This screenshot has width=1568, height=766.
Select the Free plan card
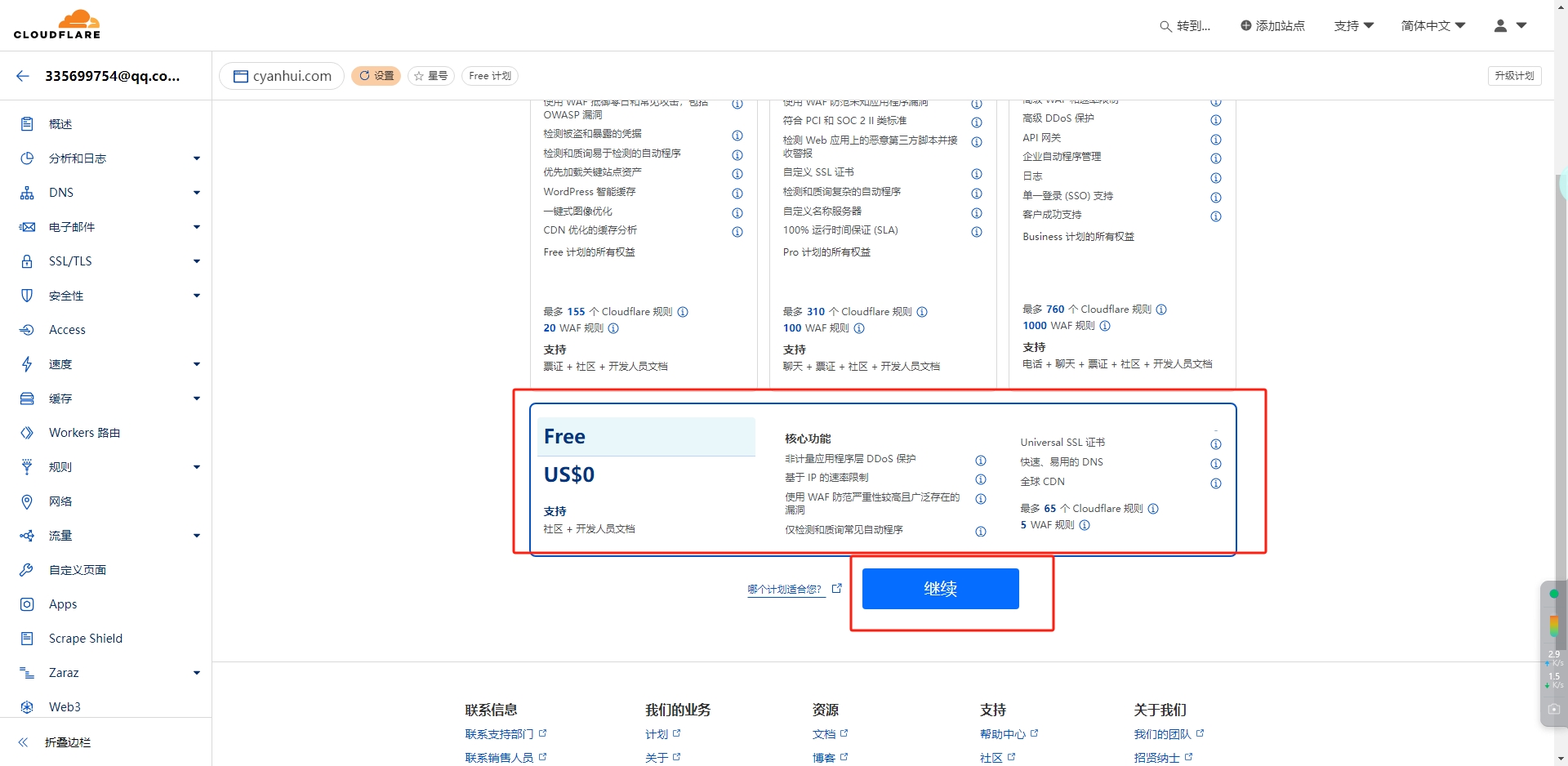(x=883, y=479)
